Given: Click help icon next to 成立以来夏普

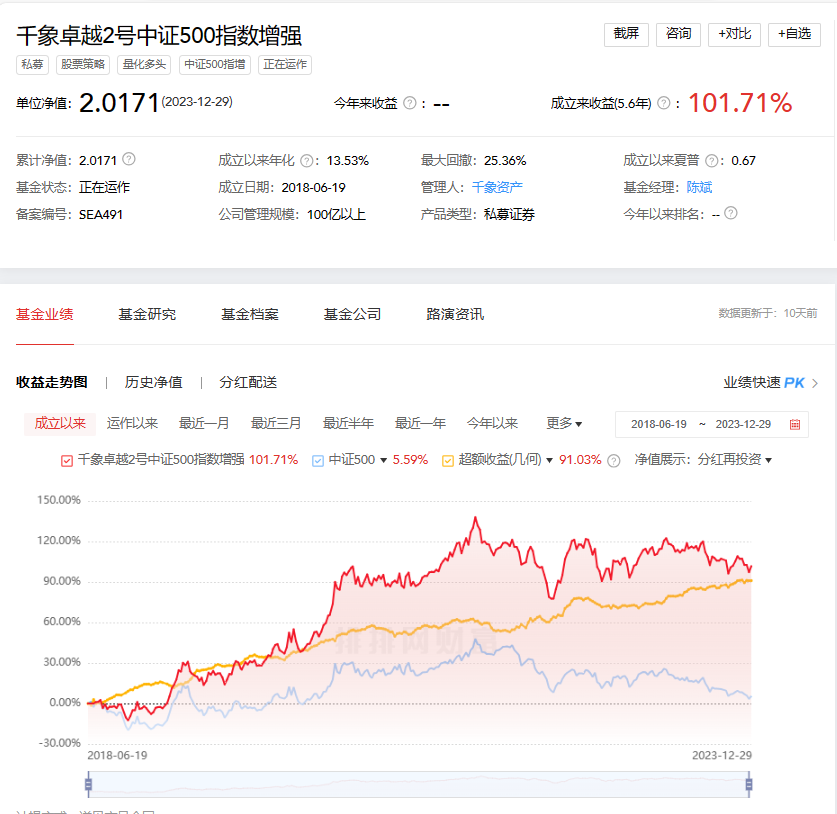Looking at the screenshot, I should coord(712,161).
